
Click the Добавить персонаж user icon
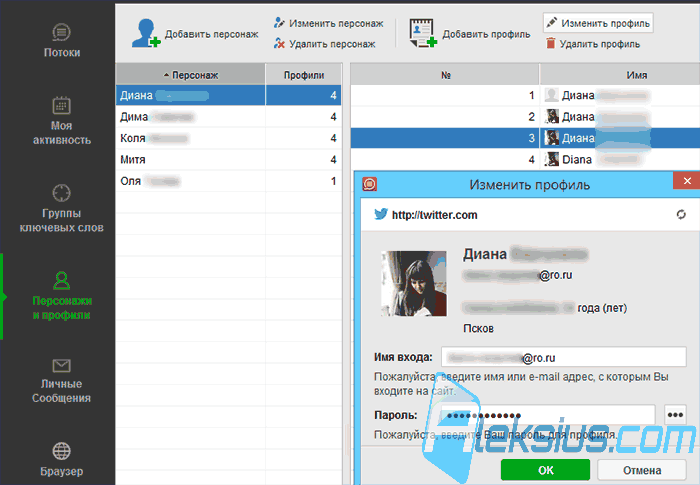click(146, 33)
